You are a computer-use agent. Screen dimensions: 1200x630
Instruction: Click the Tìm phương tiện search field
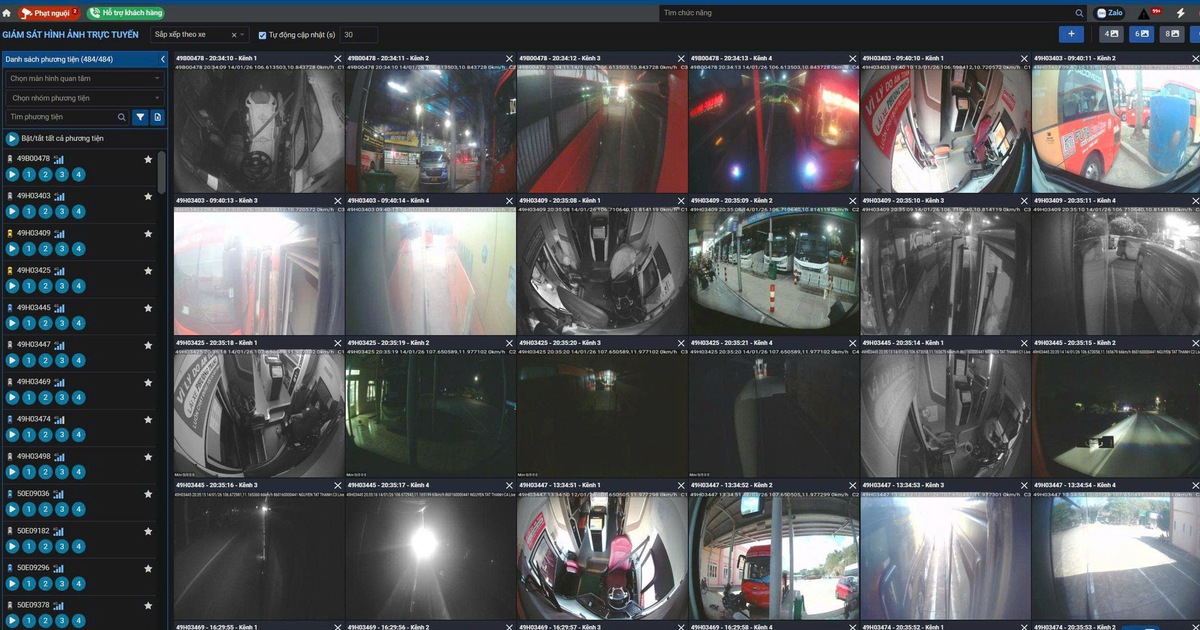(62, 117)
